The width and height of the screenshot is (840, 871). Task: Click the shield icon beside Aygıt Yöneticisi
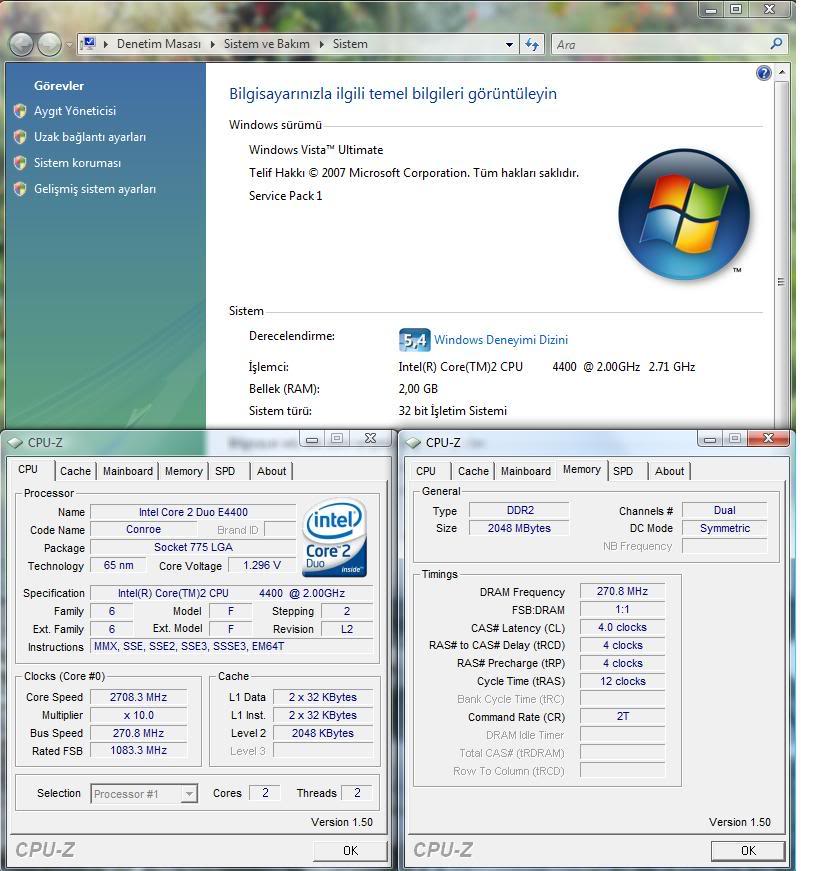(x=20, y=111)
